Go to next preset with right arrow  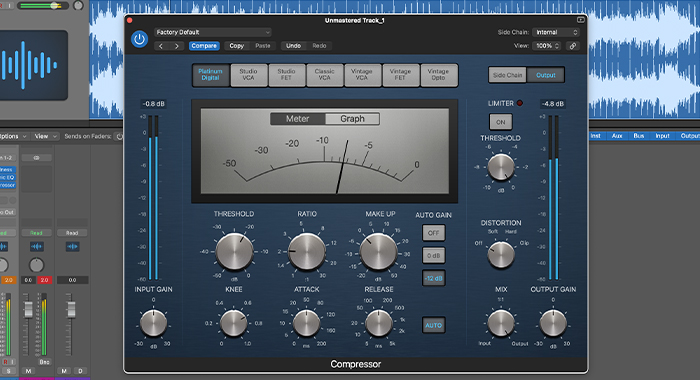tap(177, 46)
